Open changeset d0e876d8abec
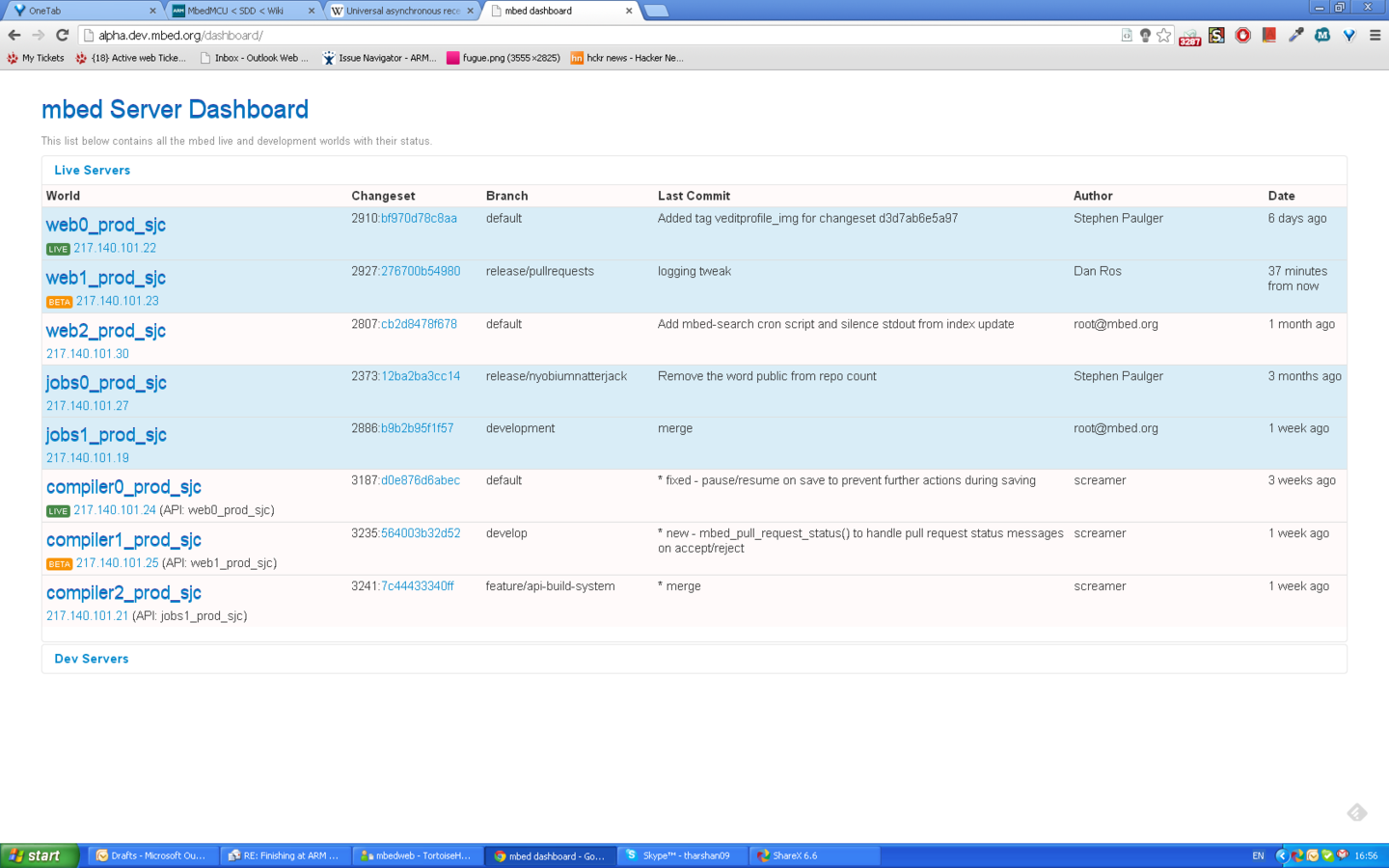1389x868 pixels. pyautogui.click(x=421, y=481)
